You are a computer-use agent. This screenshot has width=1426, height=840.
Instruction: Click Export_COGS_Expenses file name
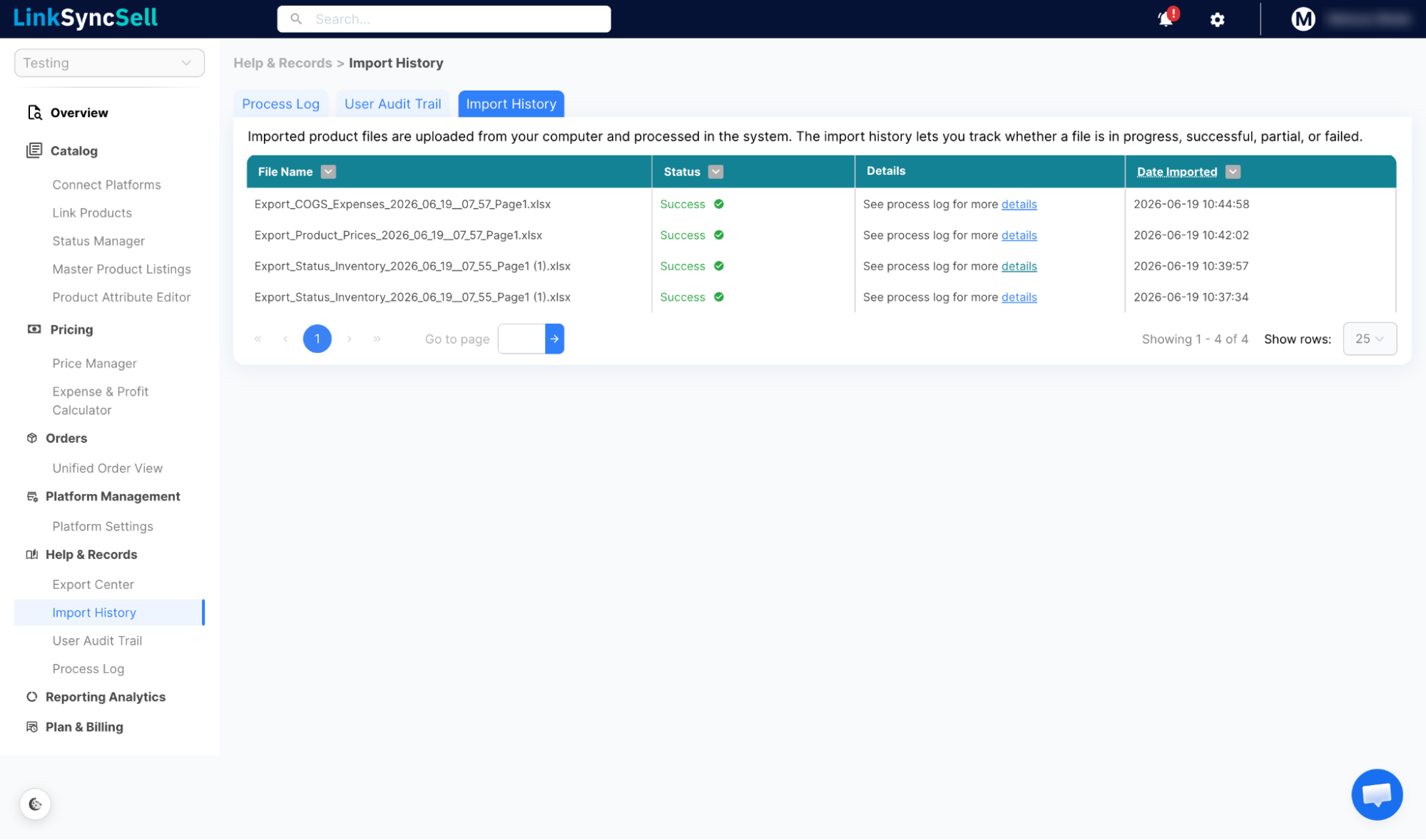tap(402, 204)
